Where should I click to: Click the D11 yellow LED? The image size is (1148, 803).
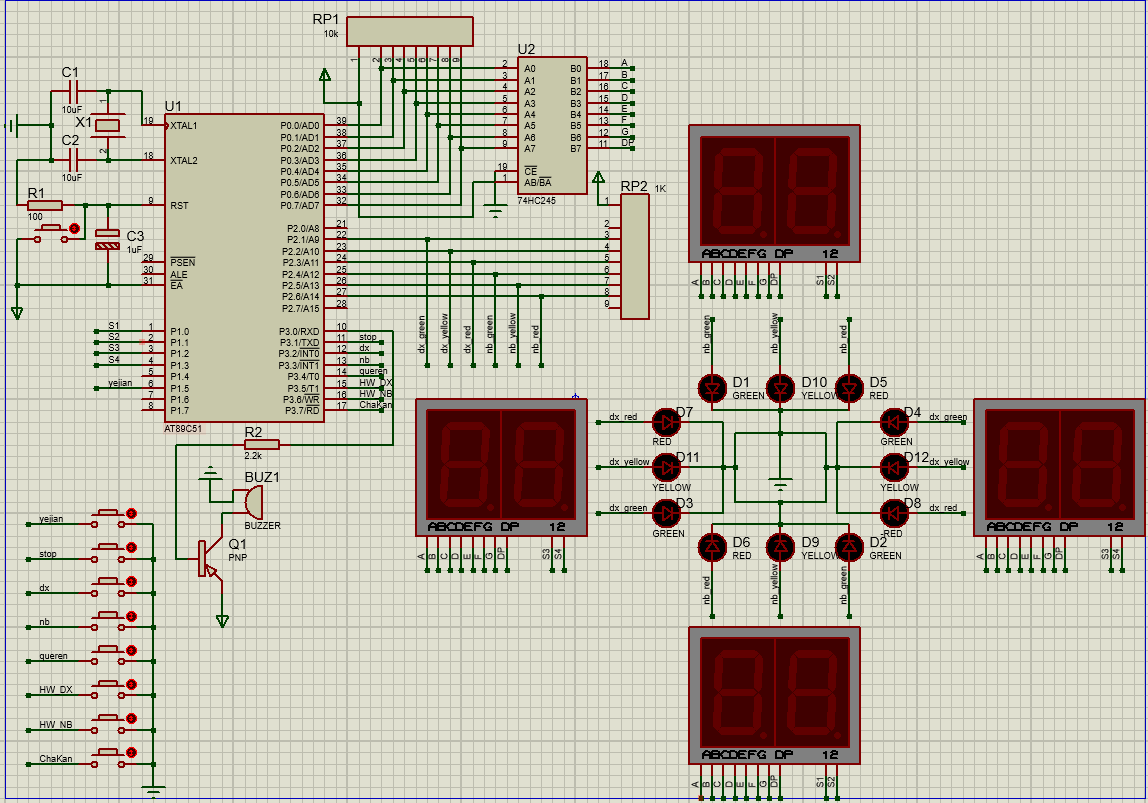click(666, 467)
